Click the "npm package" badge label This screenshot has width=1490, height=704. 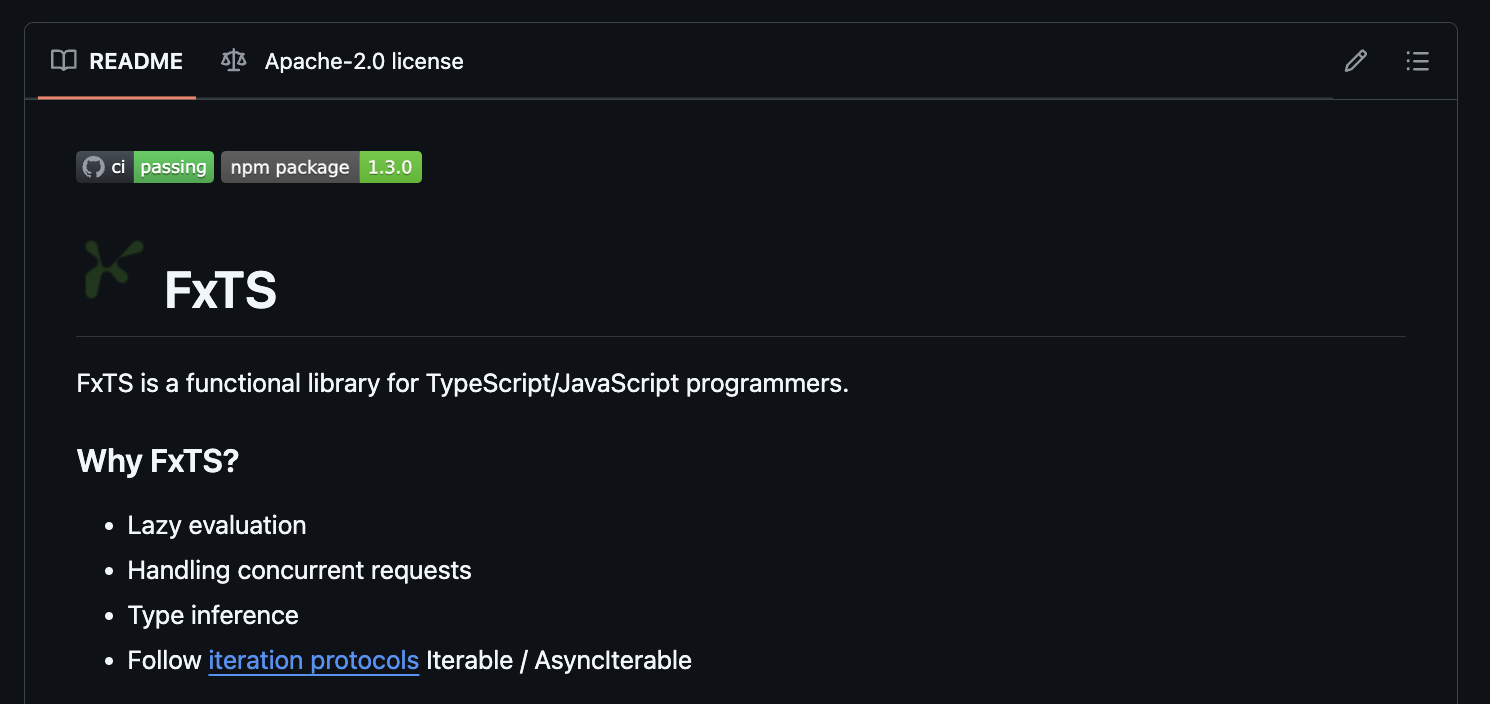coord(290,167)
